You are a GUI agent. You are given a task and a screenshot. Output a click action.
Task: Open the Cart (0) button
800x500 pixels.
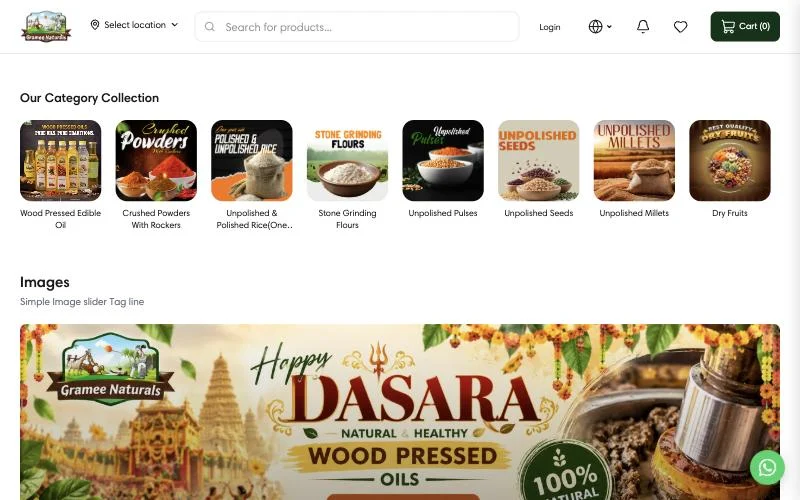(745, 27)
